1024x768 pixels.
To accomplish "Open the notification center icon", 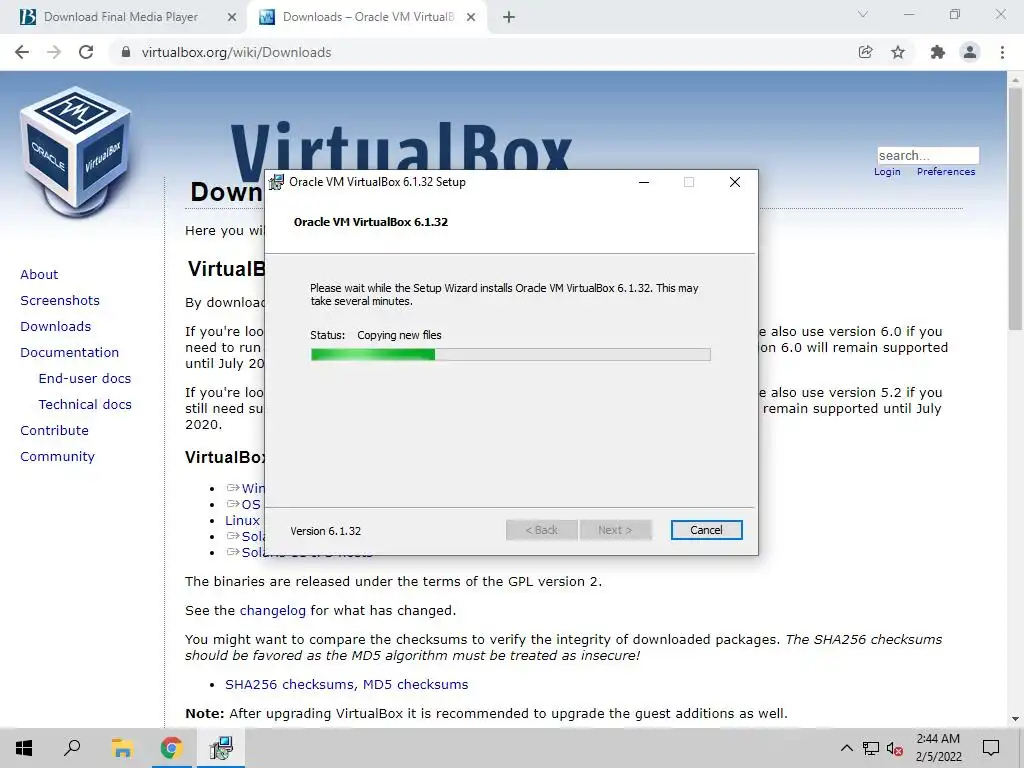I will (991, 748).
